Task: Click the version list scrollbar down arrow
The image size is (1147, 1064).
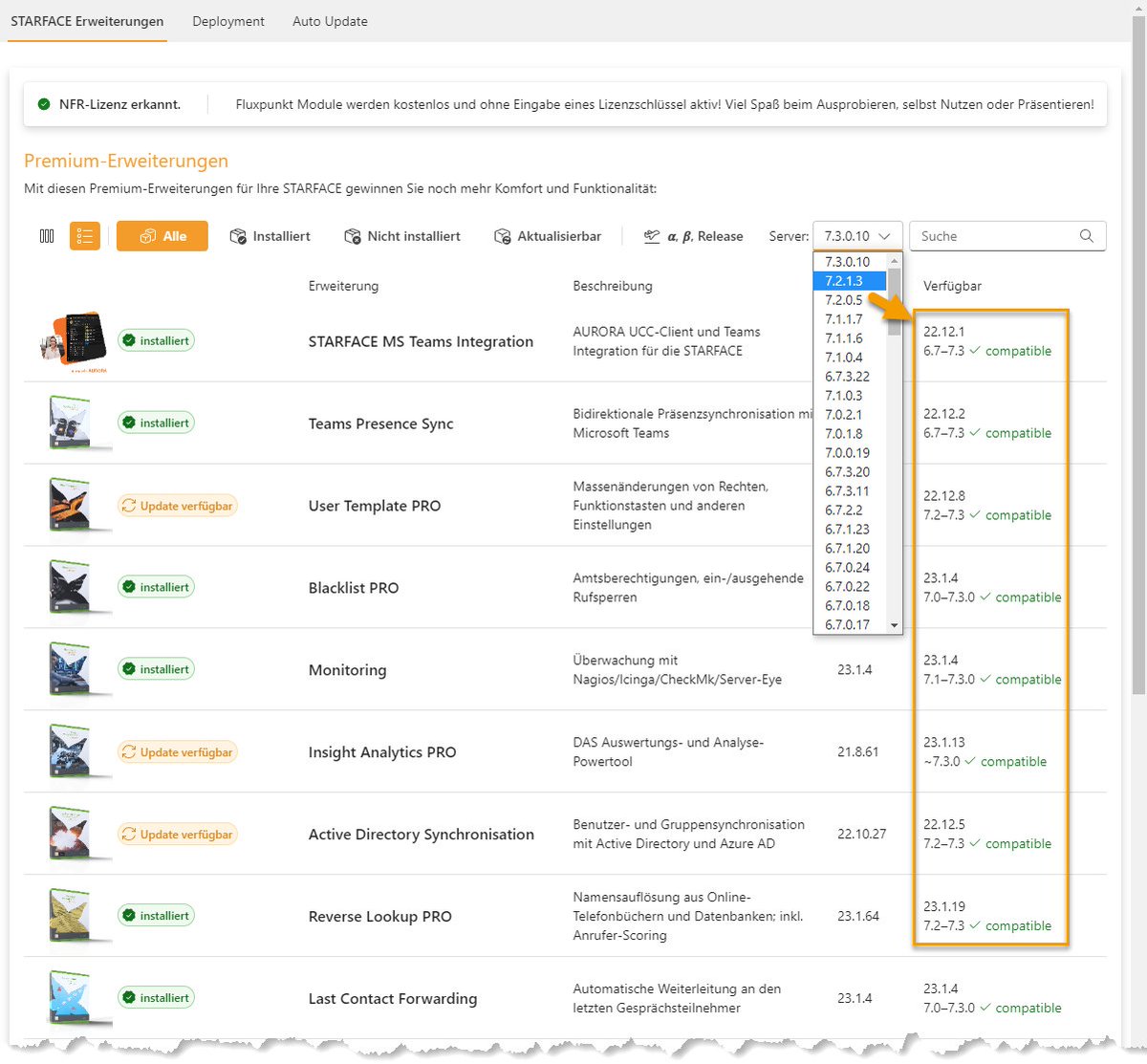Action: click(x=895, y=625)
